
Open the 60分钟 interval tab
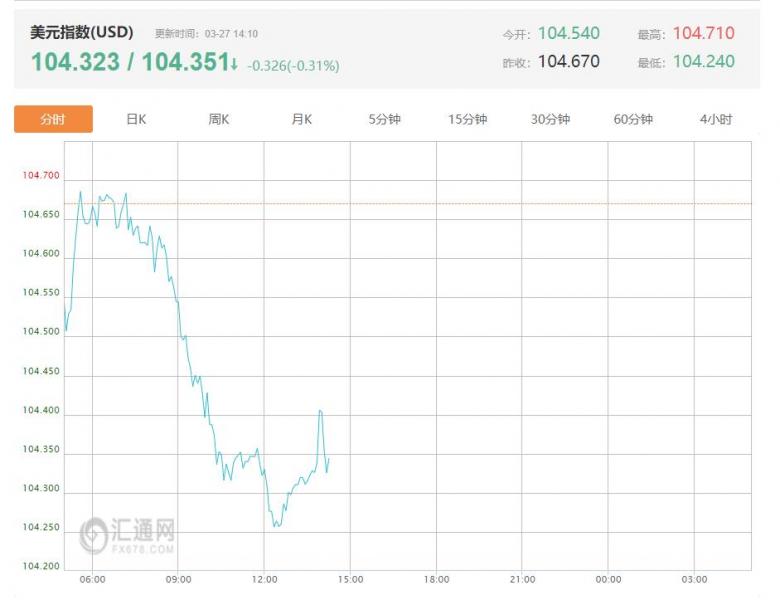coord(633,119)
